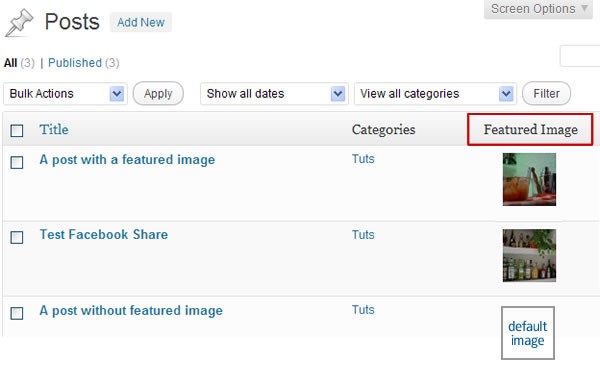Click the default image placeholder thumbnail

528,333
